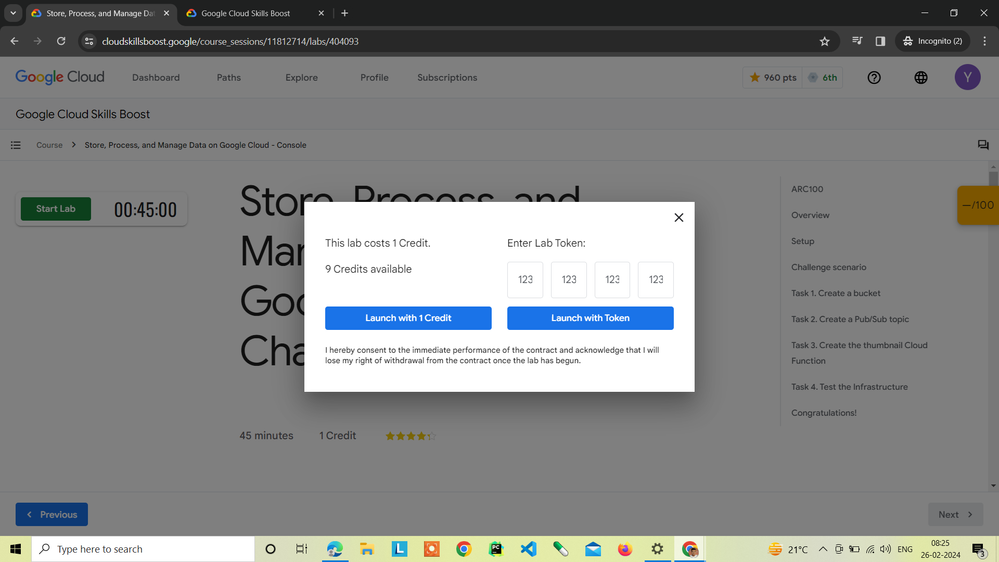This screenshot has width=999, height=562.
Task: Click the green Start Lab button
Action: point(55,209)
